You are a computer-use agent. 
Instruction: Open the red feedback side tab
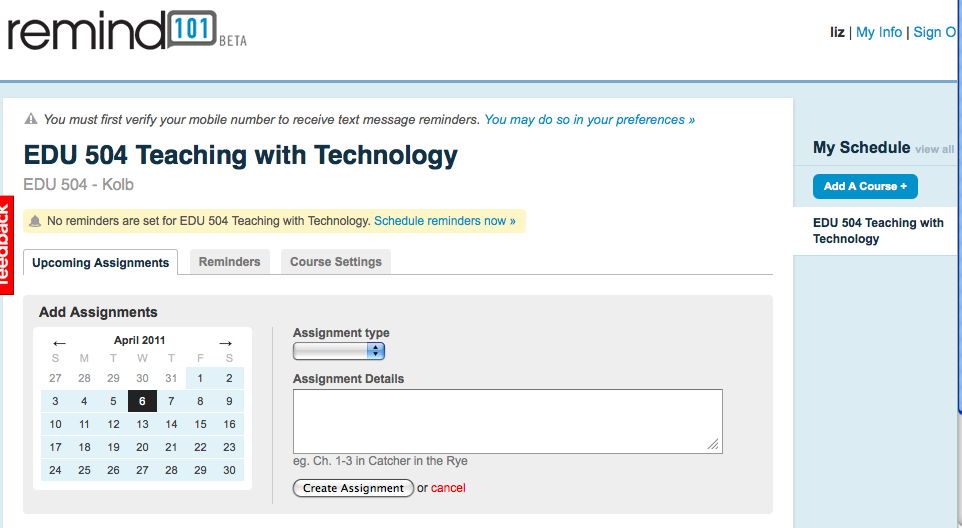click(6, 245)
